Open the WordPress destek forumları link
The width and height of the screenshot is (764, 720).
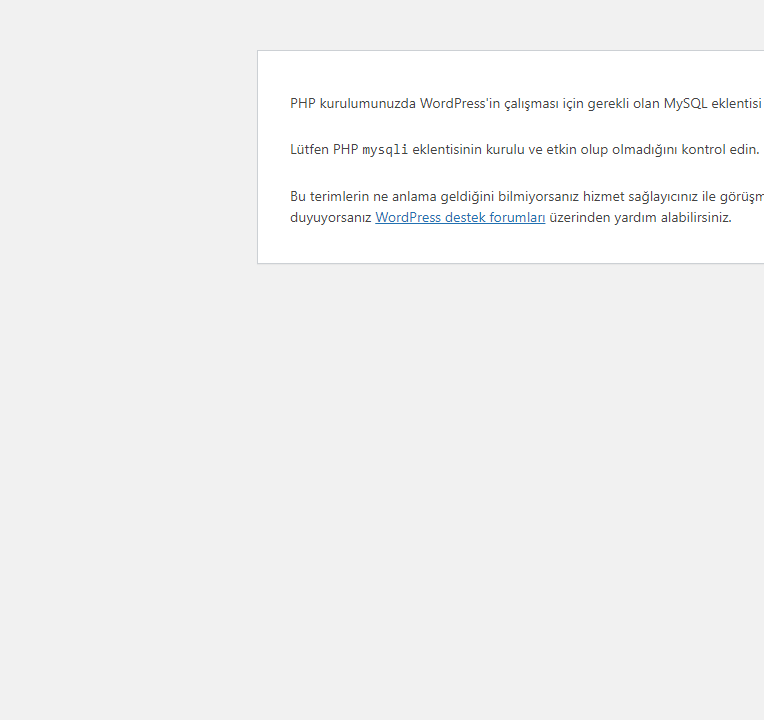(460, 217)
